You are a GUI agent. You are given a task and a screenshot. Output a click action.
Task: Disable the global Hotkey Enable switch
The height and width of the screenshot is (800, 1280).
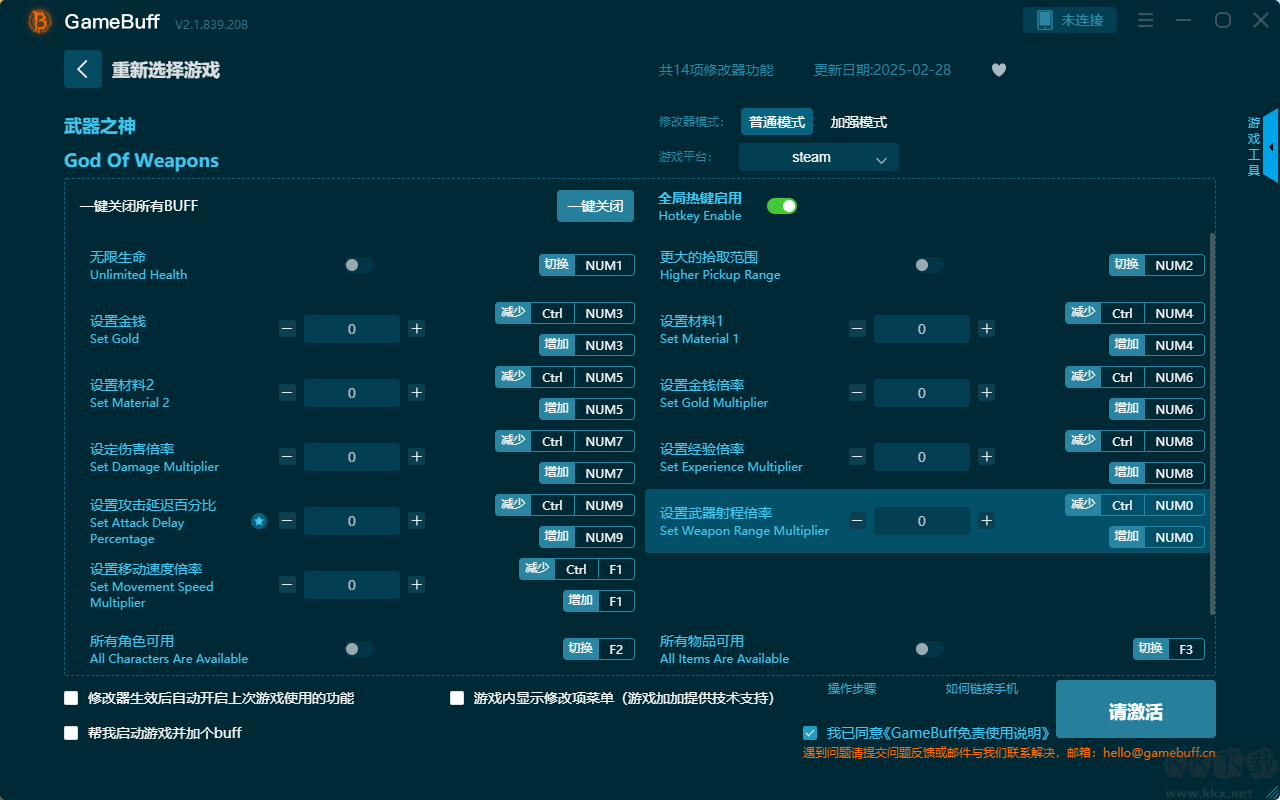pos(782,206)
